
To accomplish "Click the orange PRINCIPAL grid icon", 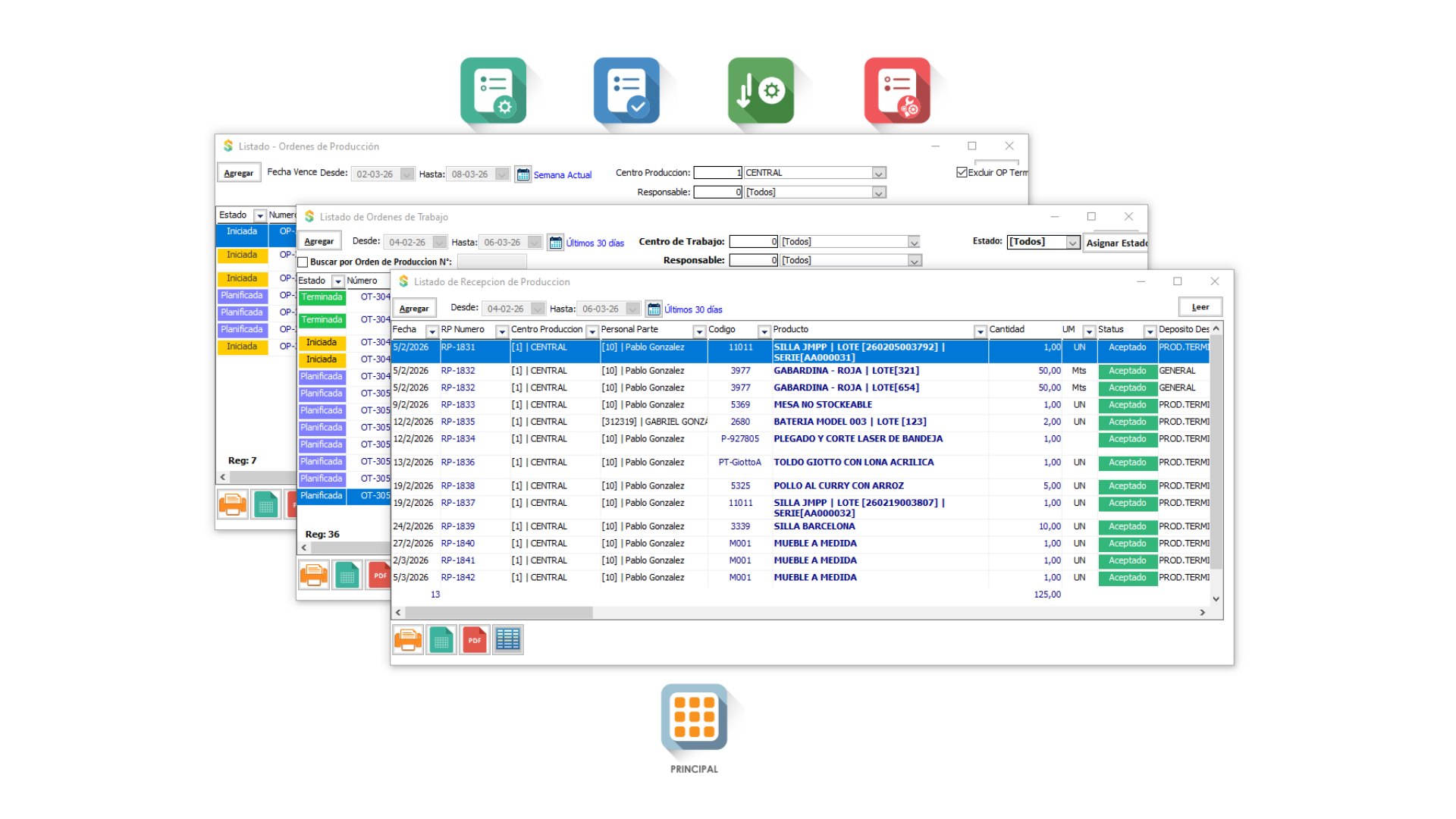I will [694, 717].
